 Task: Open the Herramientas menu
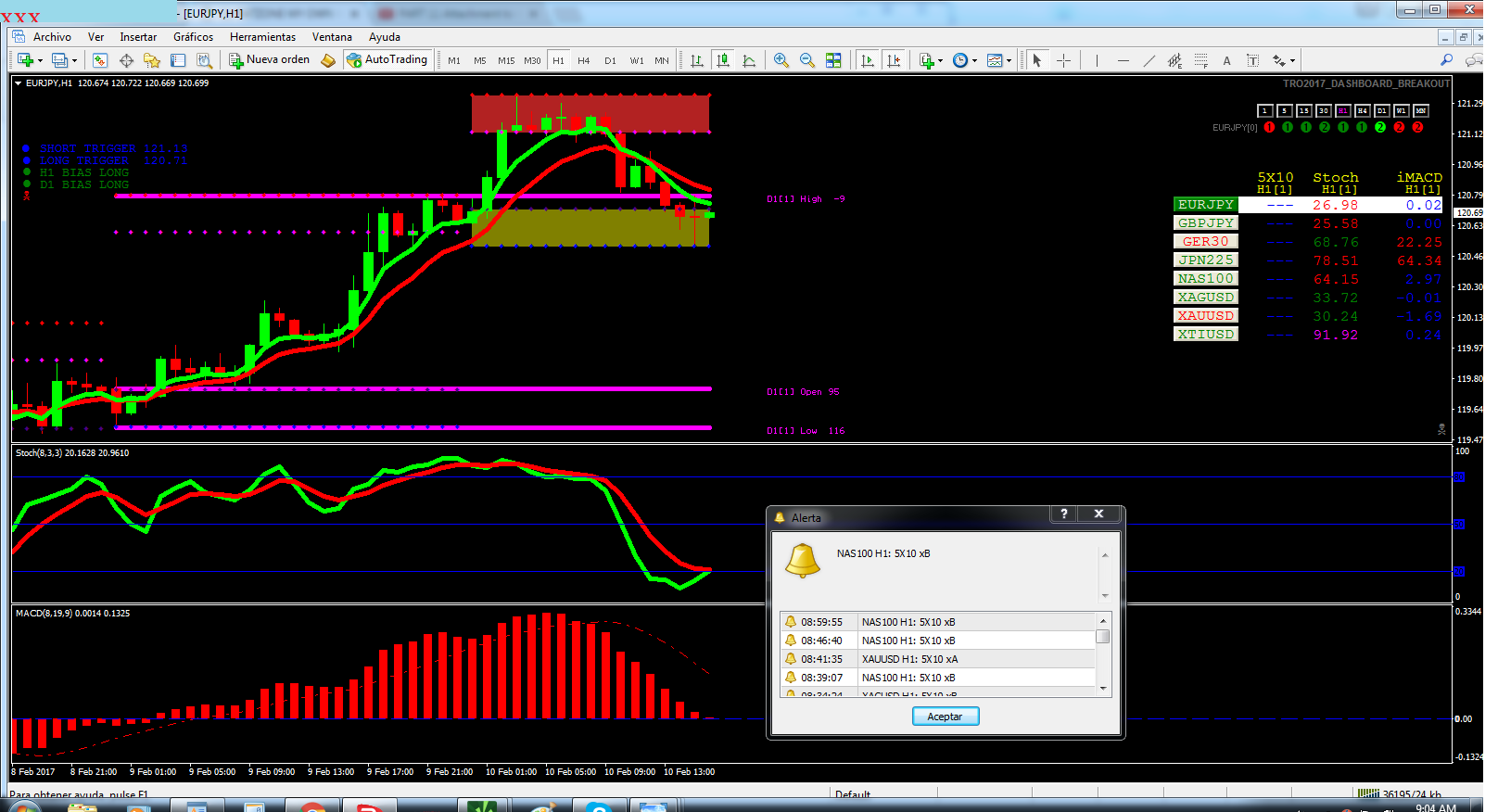[263, 37]
